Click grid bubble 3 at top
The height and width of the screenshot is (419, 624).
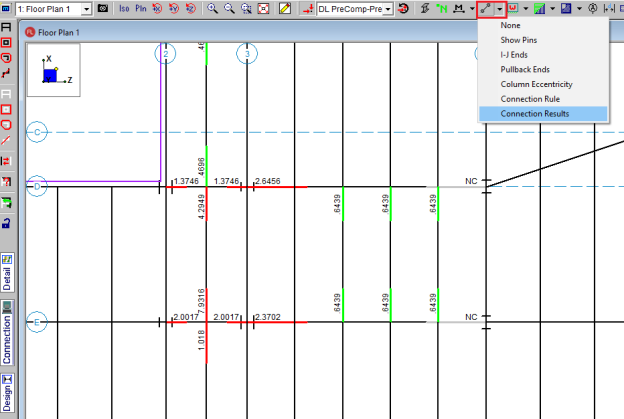(247, 53)
